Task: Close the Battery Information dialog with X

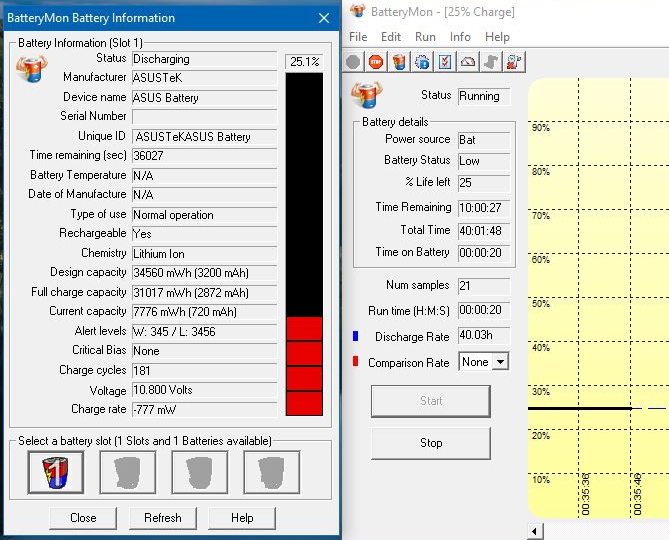Action: pyautogui.click(x=324, y=18)
